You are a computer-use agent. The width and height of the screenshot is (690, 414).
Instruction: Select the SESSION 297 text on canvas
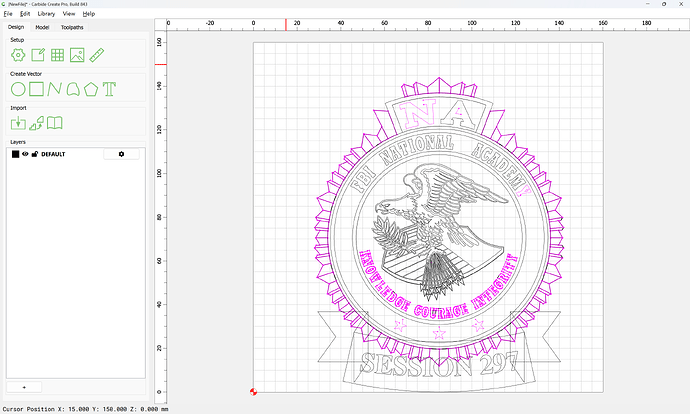(x=439, y=364)
